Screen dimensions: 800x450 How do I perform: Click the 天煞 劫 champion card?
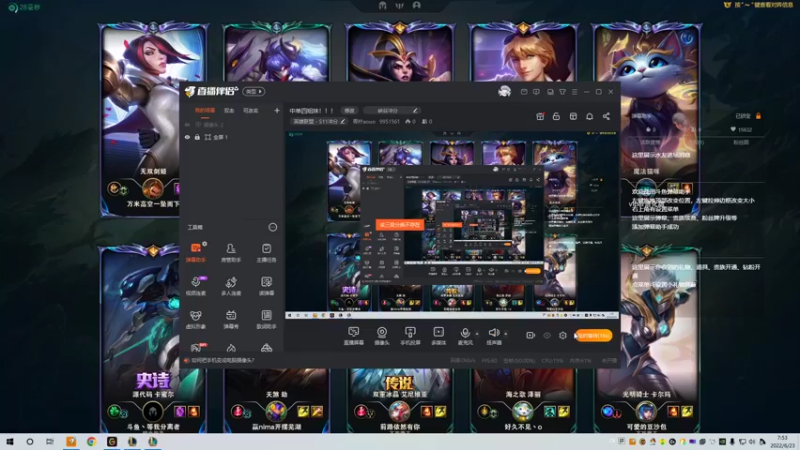(x=276, y=401)
